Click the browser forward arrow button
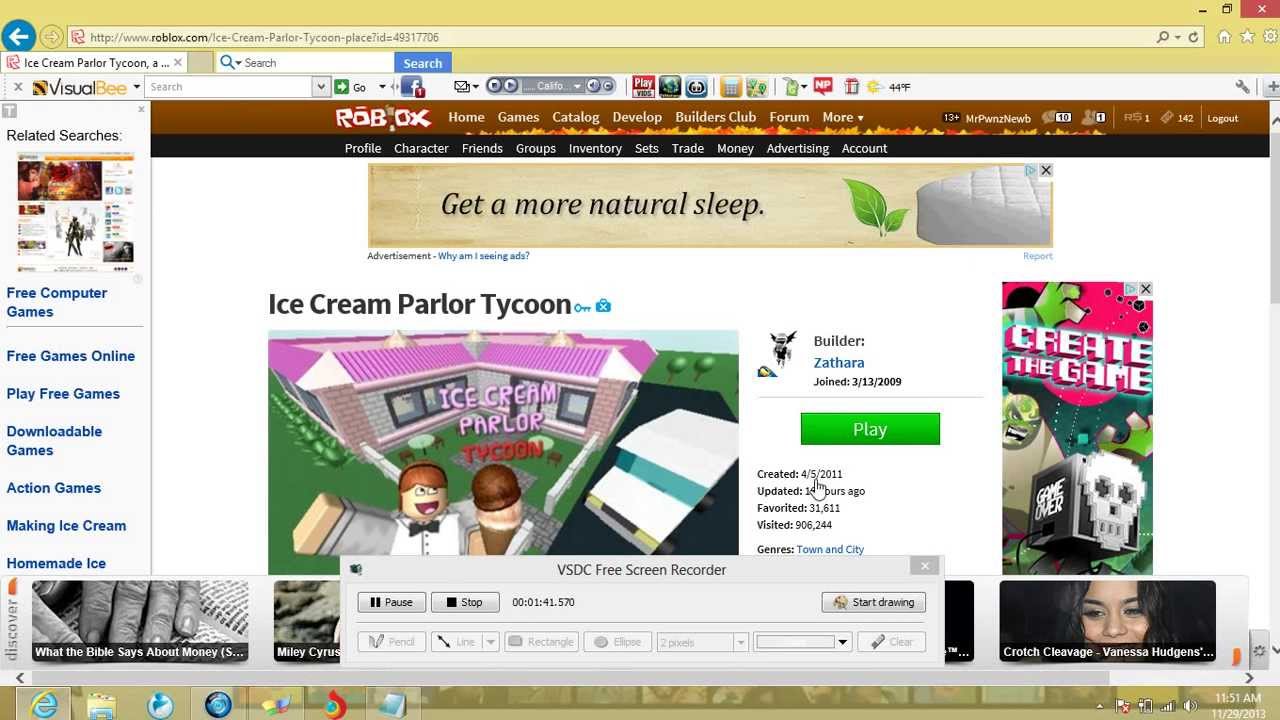 (x=52, y=37)
